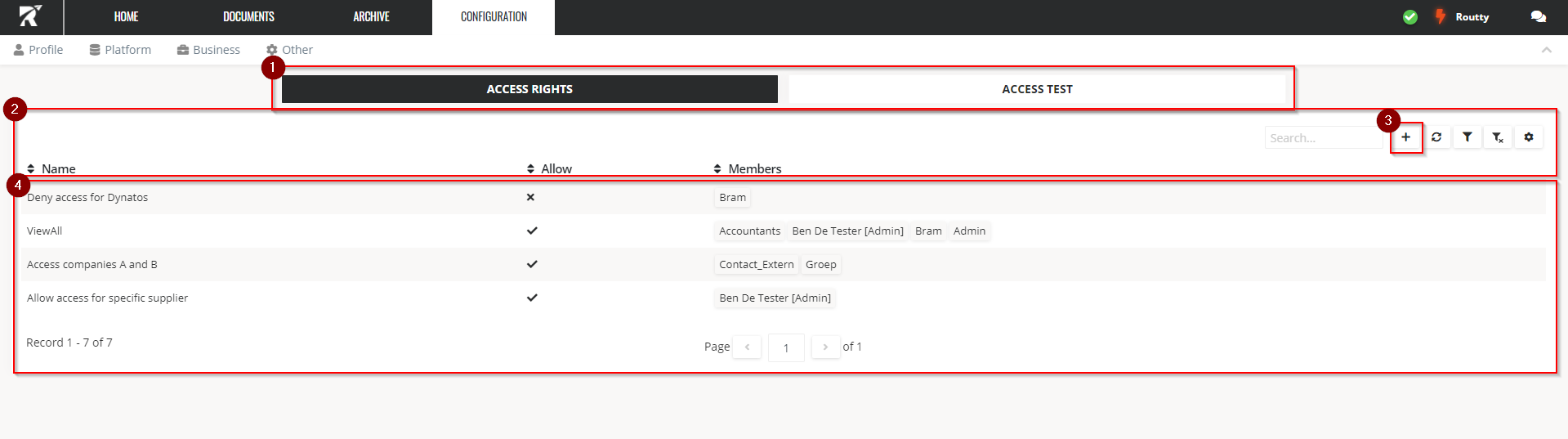Image resolution: width=1568 pixels, height=439 pixels.
Task: Click the plus icon to add access right
Action: 1405,137
